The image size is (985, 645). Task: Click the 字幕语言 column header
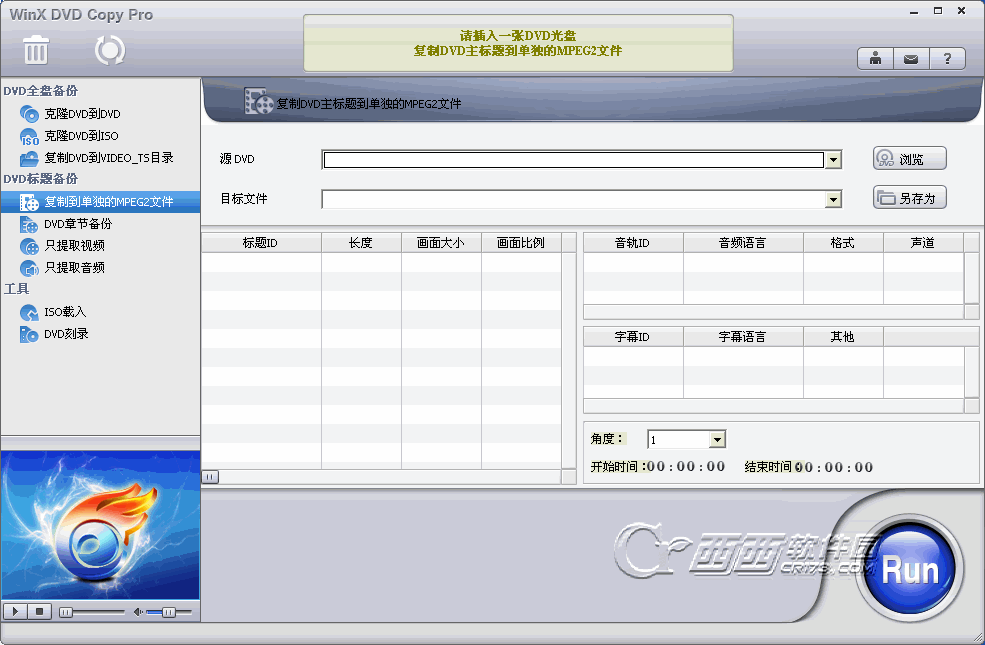point(743,337)
